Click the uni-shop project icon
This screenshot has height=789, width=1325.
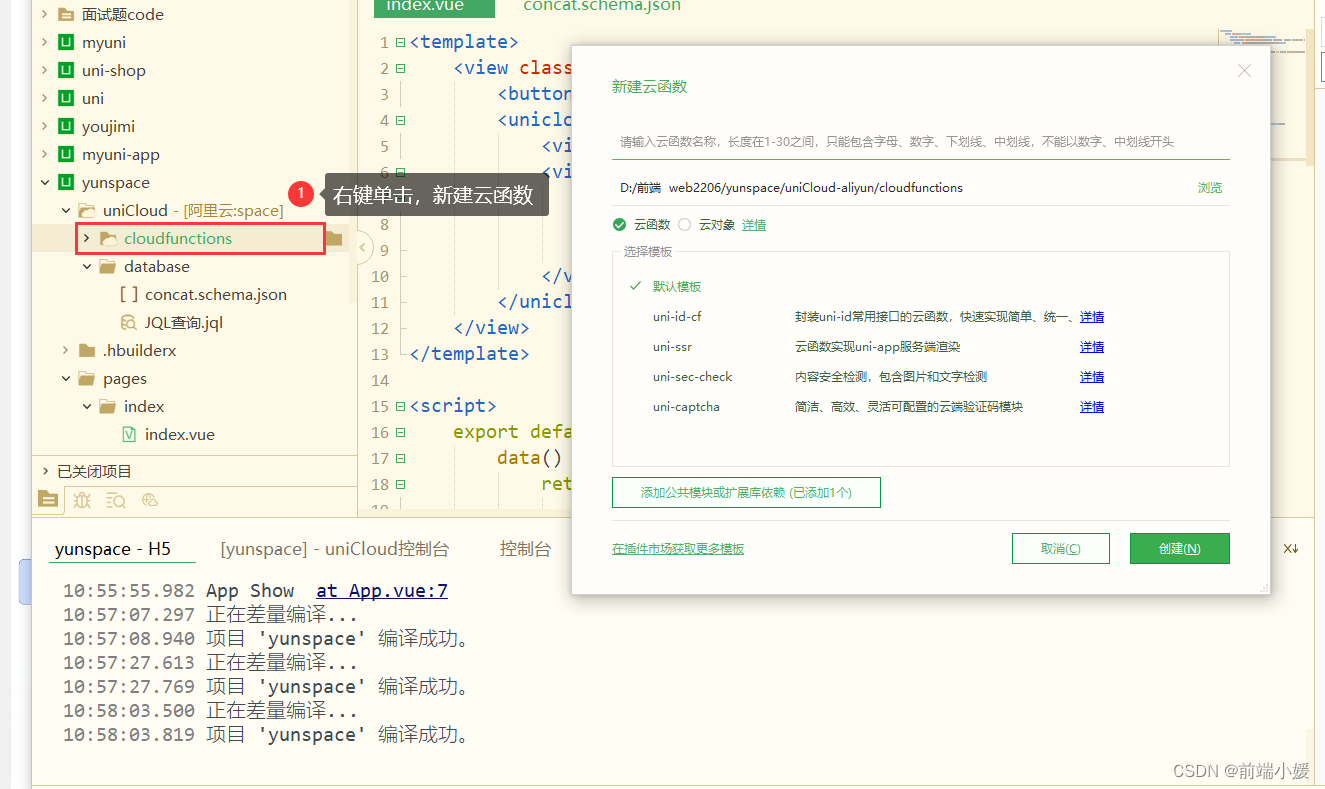point(66,70)
